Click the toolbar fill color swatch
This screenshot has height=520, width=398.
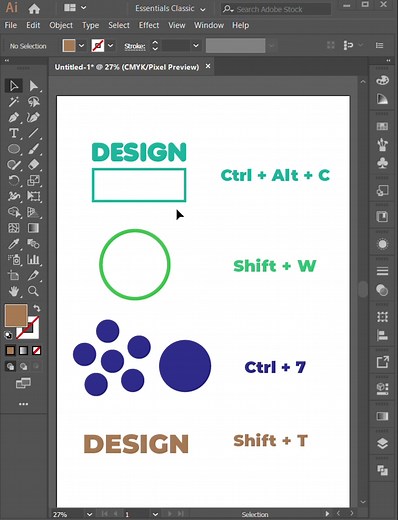16,315
